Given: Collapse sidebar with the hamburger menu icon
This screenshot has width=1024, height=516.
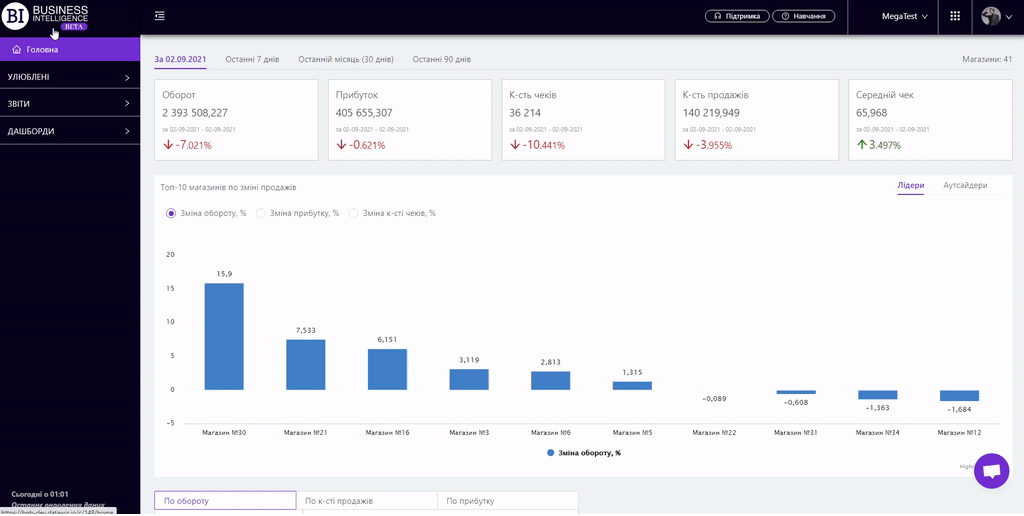Looking at the screenshot, I should tap(160, 16).
